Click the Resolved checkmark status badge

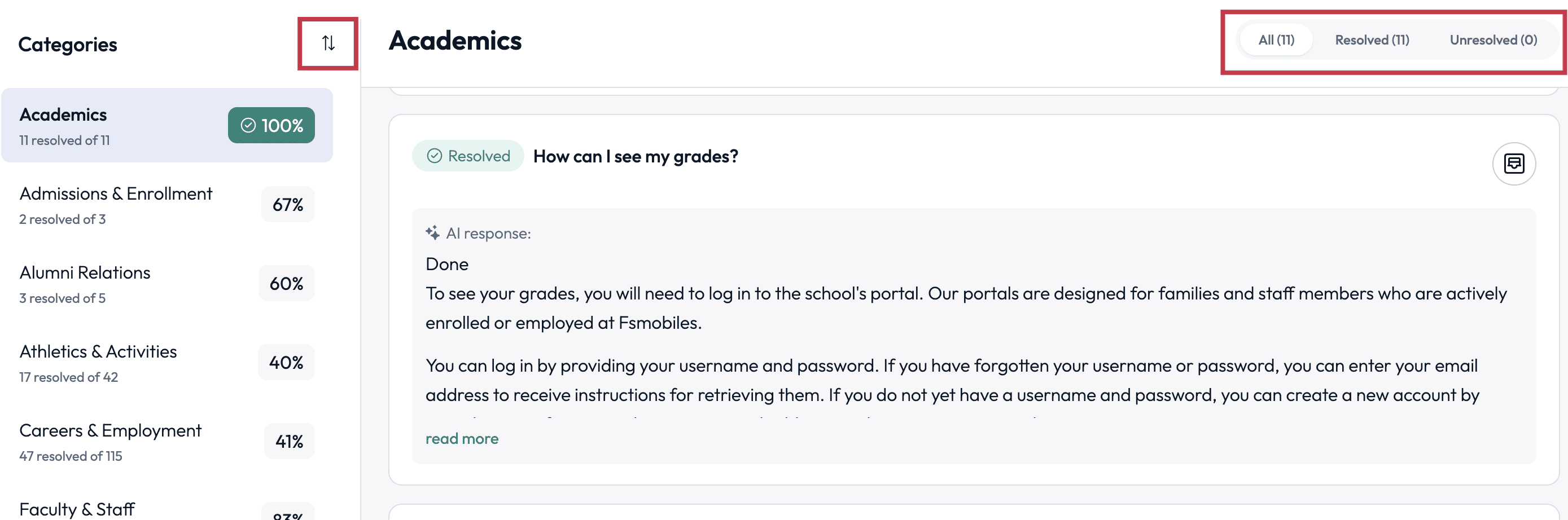tap(467, 156)
